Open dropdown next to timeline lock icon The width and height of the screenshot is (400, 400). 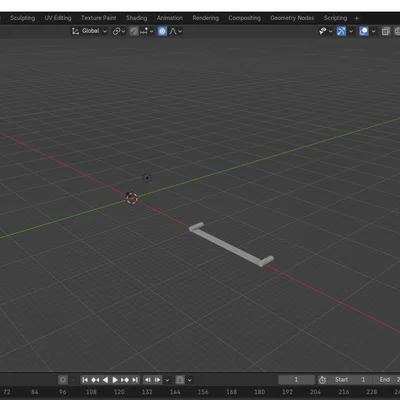point(189,380)
